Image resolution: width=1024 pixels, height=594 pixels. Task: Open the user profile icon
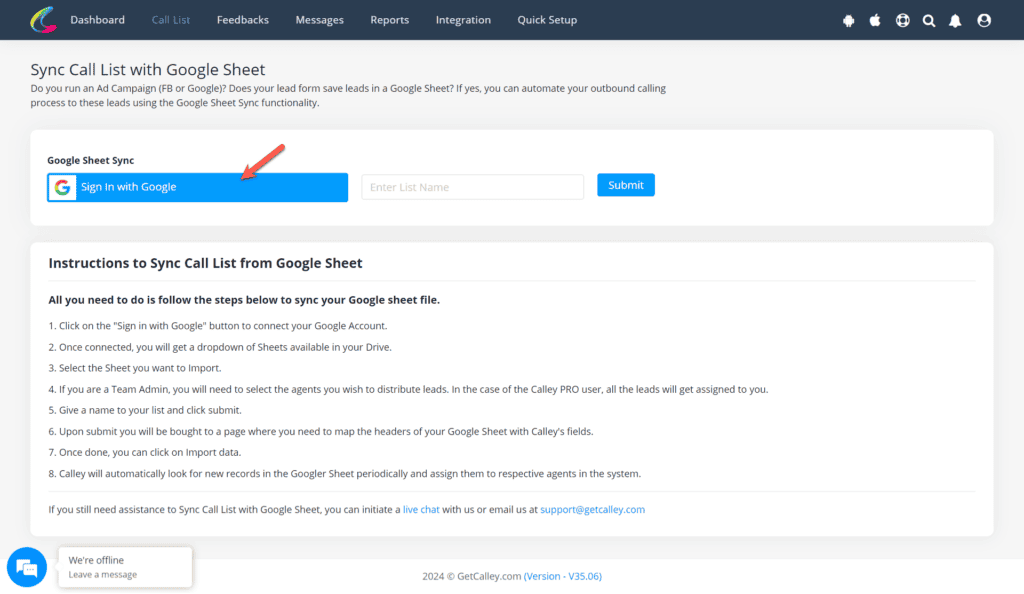(983, 19)
